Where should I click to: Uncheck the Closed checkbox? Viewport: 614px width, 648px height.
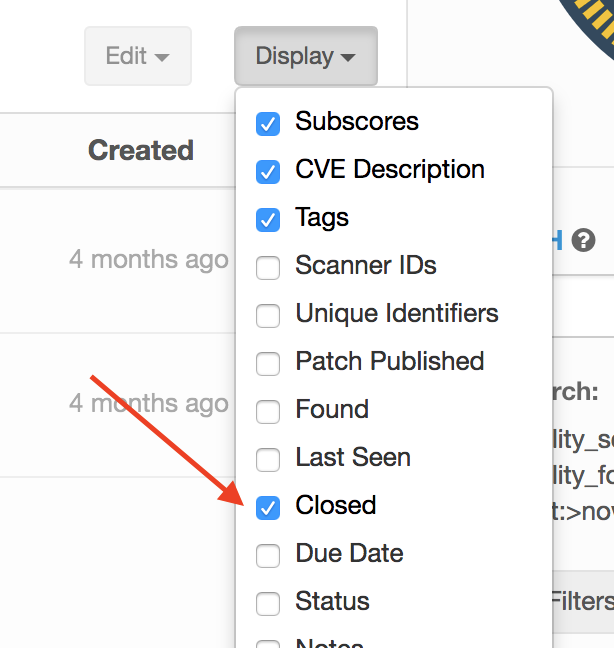(x=268, y=508)
